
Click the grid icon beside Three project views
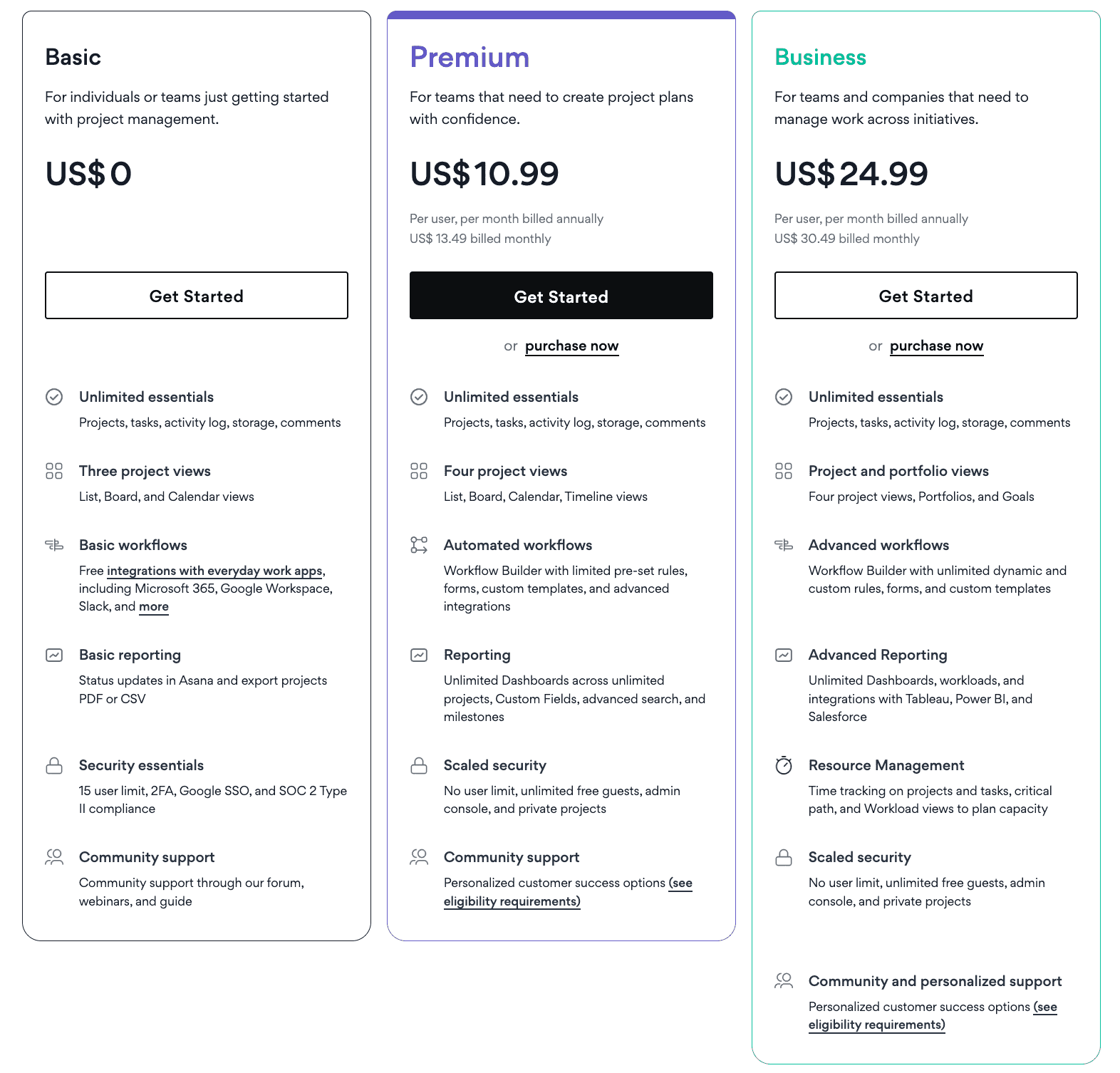(x=54, y=471)
